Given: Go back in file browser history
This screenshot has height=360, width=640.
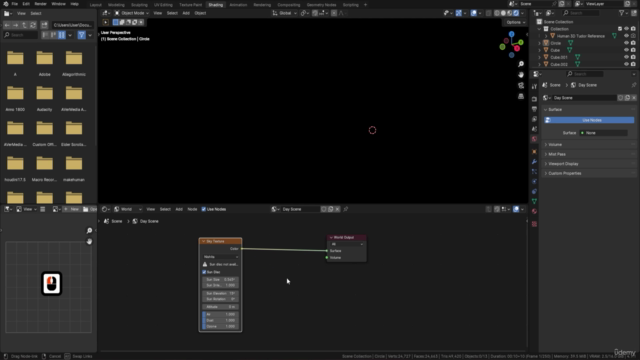Looking at the screenshot, I should 7,25.
